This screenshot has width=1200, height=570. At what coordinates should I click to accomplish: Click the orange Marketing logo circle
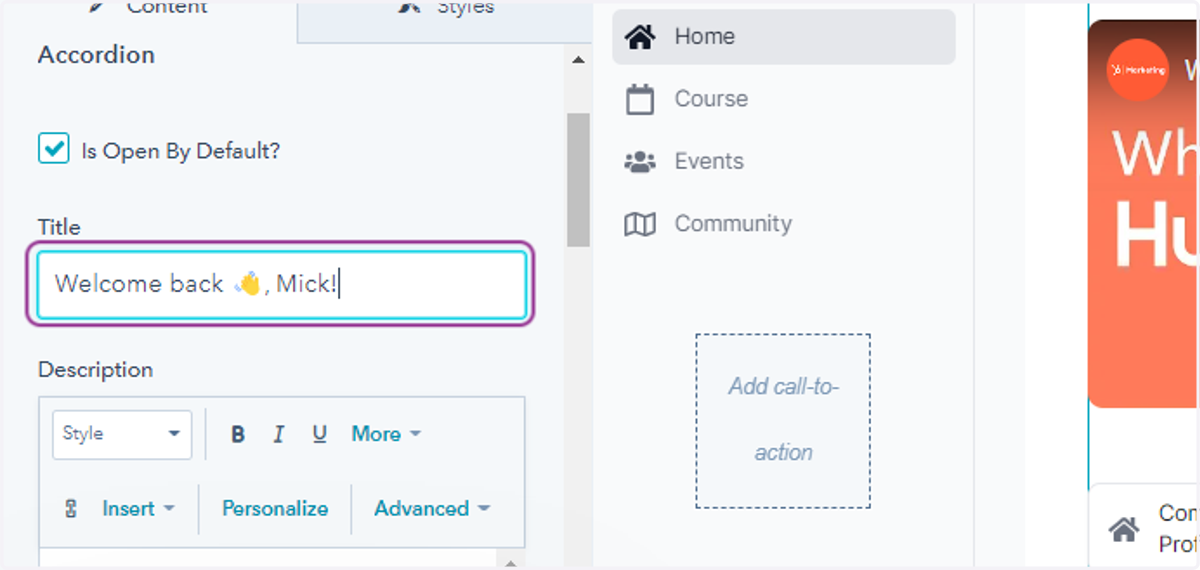[x=1138, y=69]
